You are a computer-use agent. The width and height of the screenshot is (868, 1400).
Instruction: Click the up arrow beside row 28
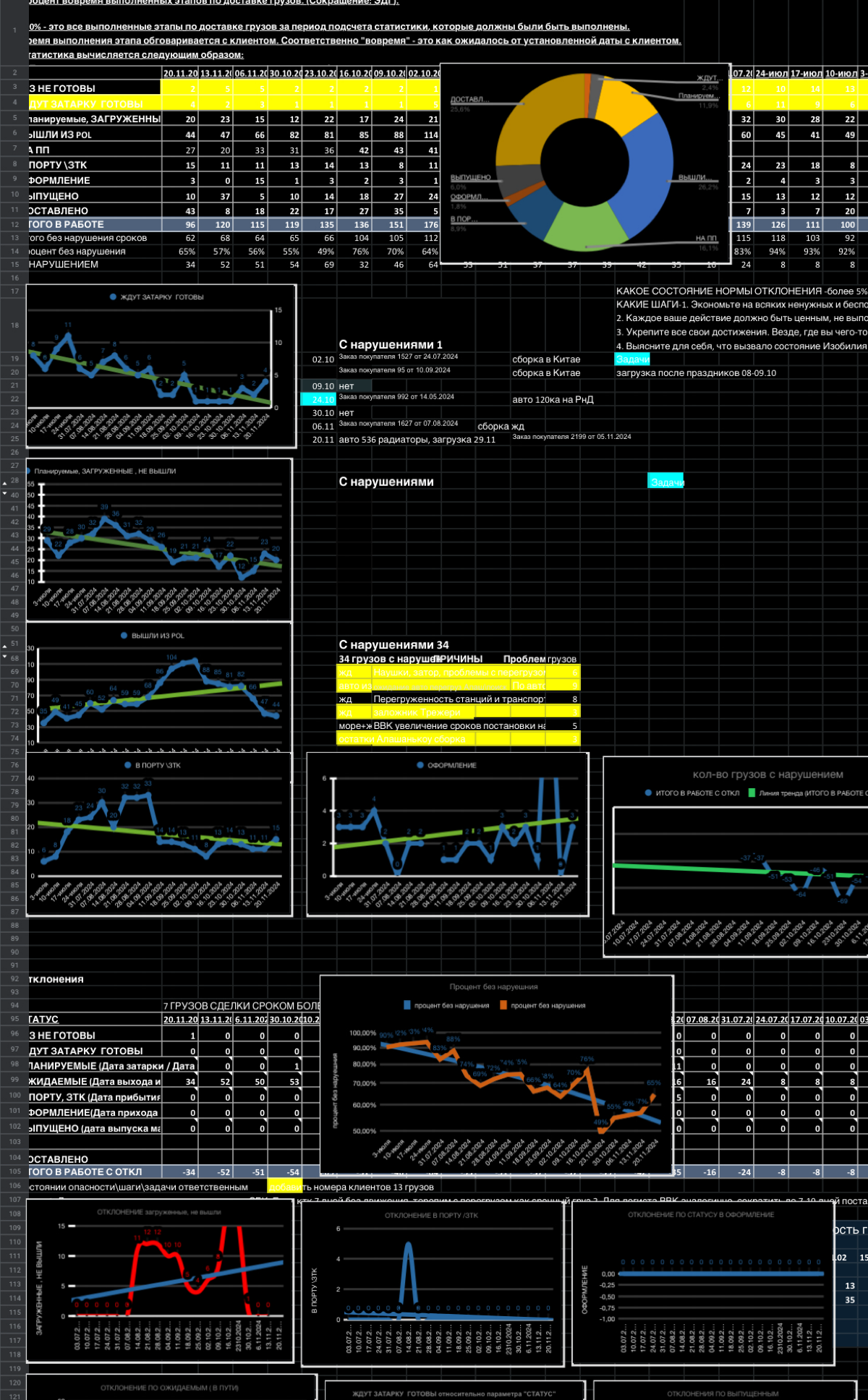(4, 482)
